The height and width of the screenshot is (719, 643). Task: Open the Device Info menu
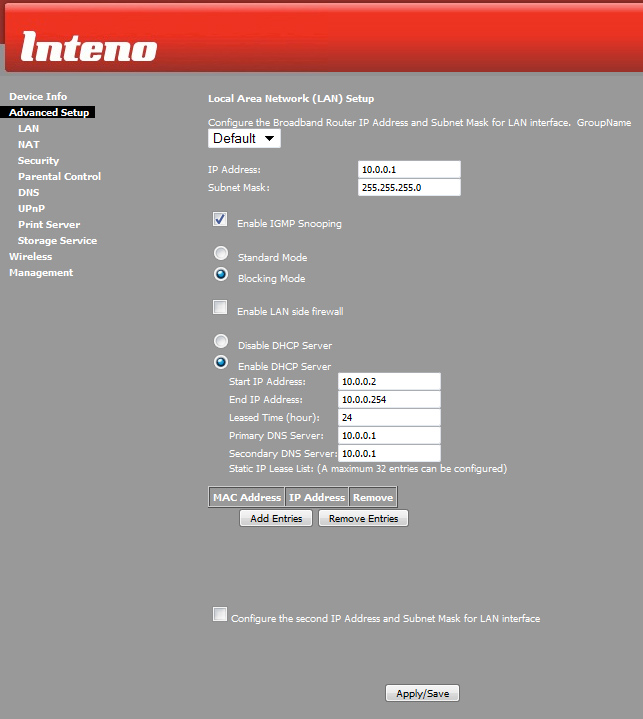[38, 97]
